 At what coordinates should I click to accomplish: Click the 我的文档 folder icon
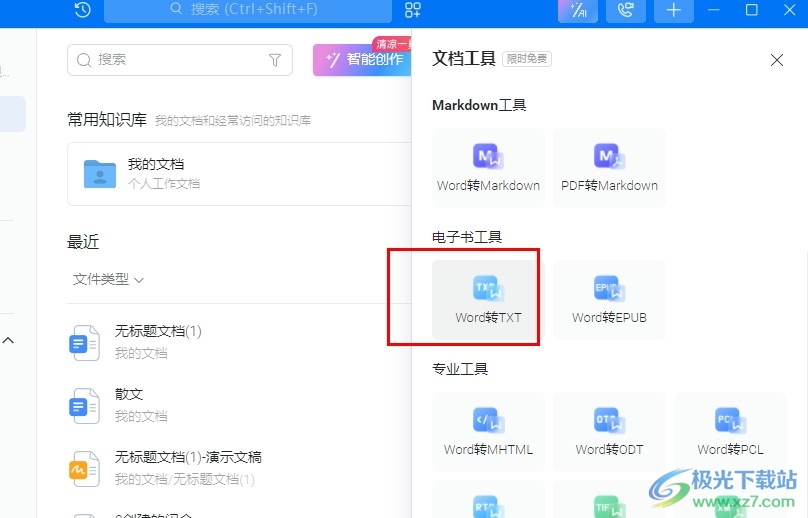[x=100, y=174]
